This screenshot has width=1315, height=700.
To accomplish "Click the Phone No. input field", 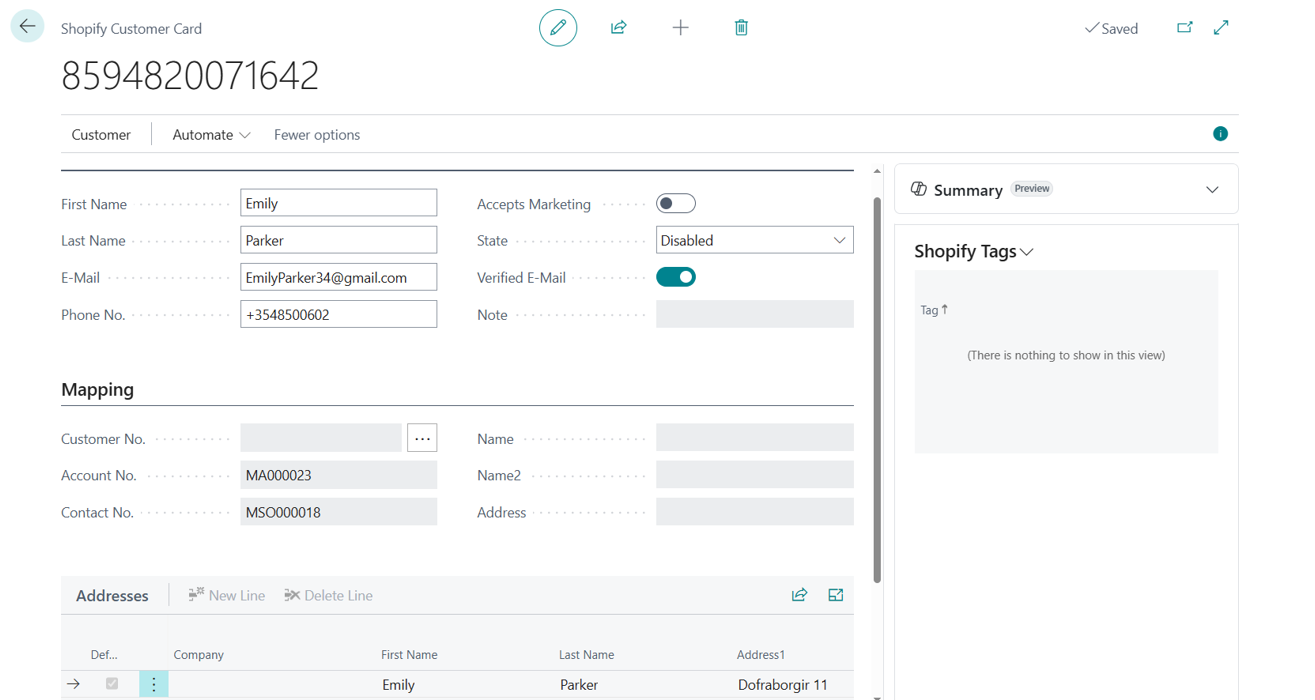I will pyautogui.click(x=338, y=315).
